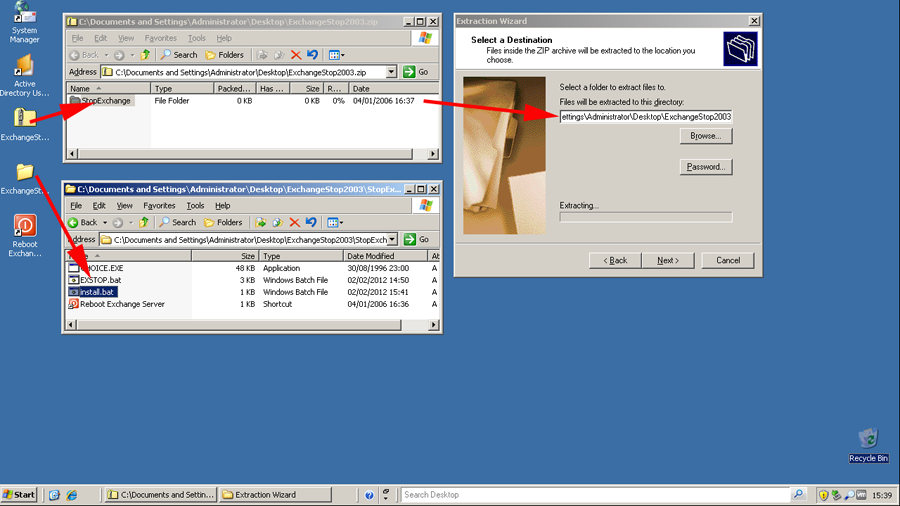
Task: Click red Delete X in zip window toolbar
Action: tap(296, 55)
